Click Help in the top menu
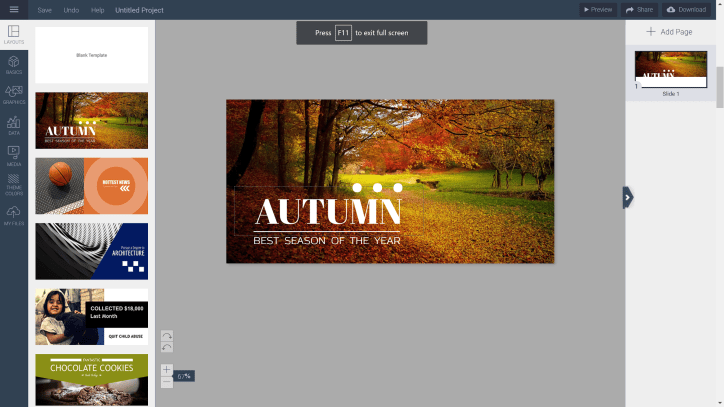The height and width of the screenshot is (407, 724). [97, 9]
